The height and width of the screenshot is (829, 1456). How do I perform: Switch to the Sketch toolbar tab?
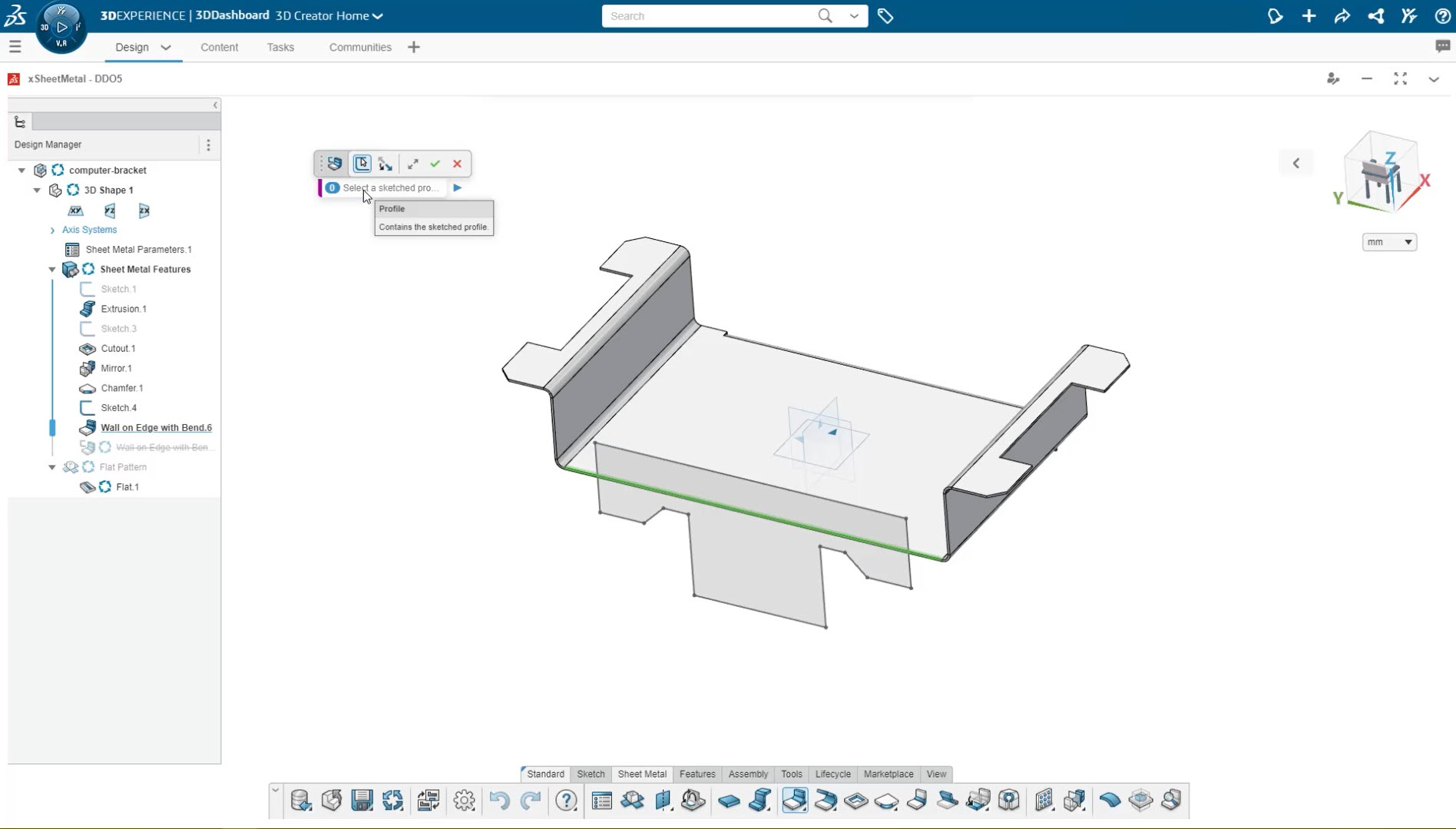(x=591, y=774)
